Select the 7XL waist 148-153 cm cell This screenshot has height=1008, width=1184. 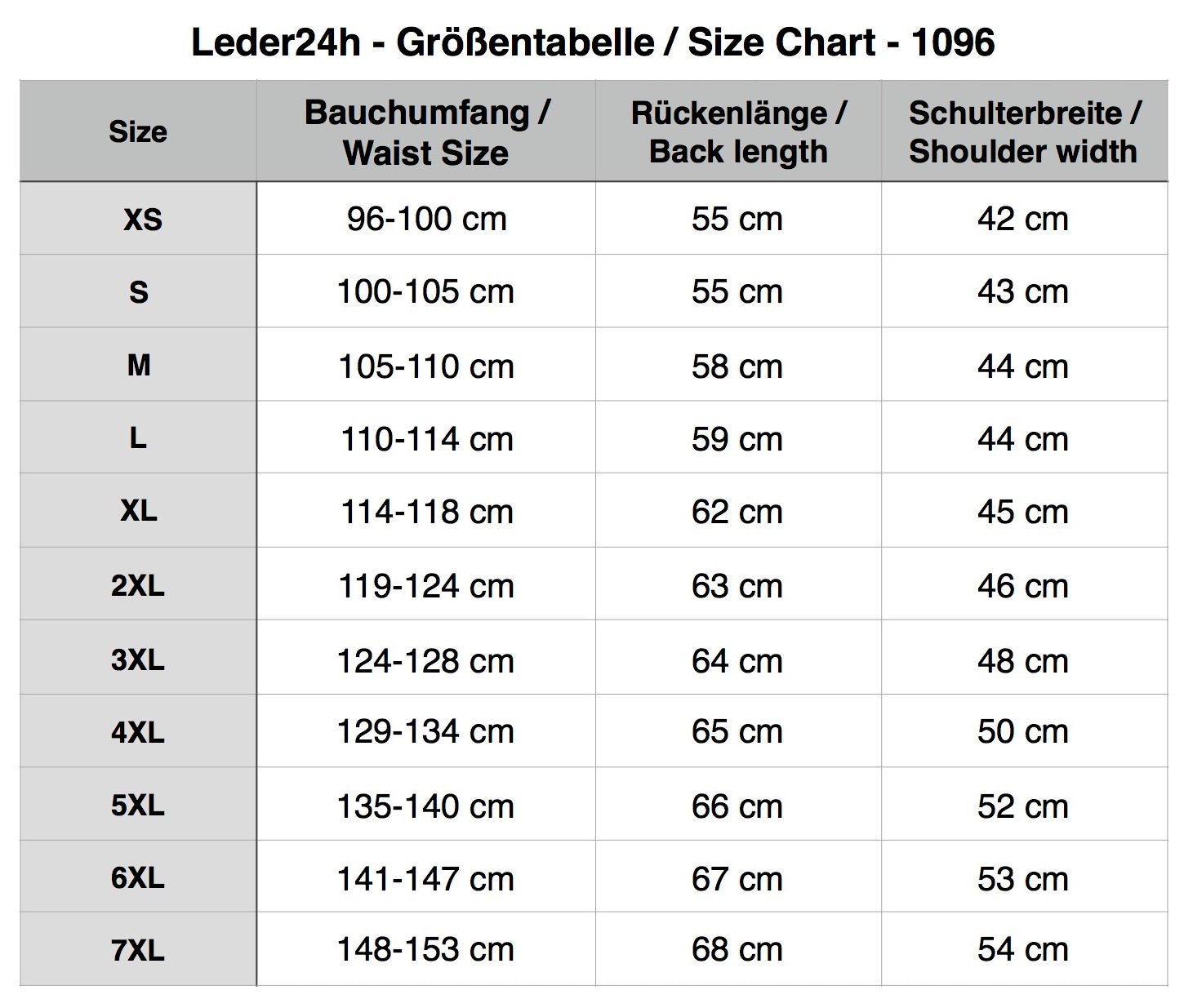(x=426, y=949)
